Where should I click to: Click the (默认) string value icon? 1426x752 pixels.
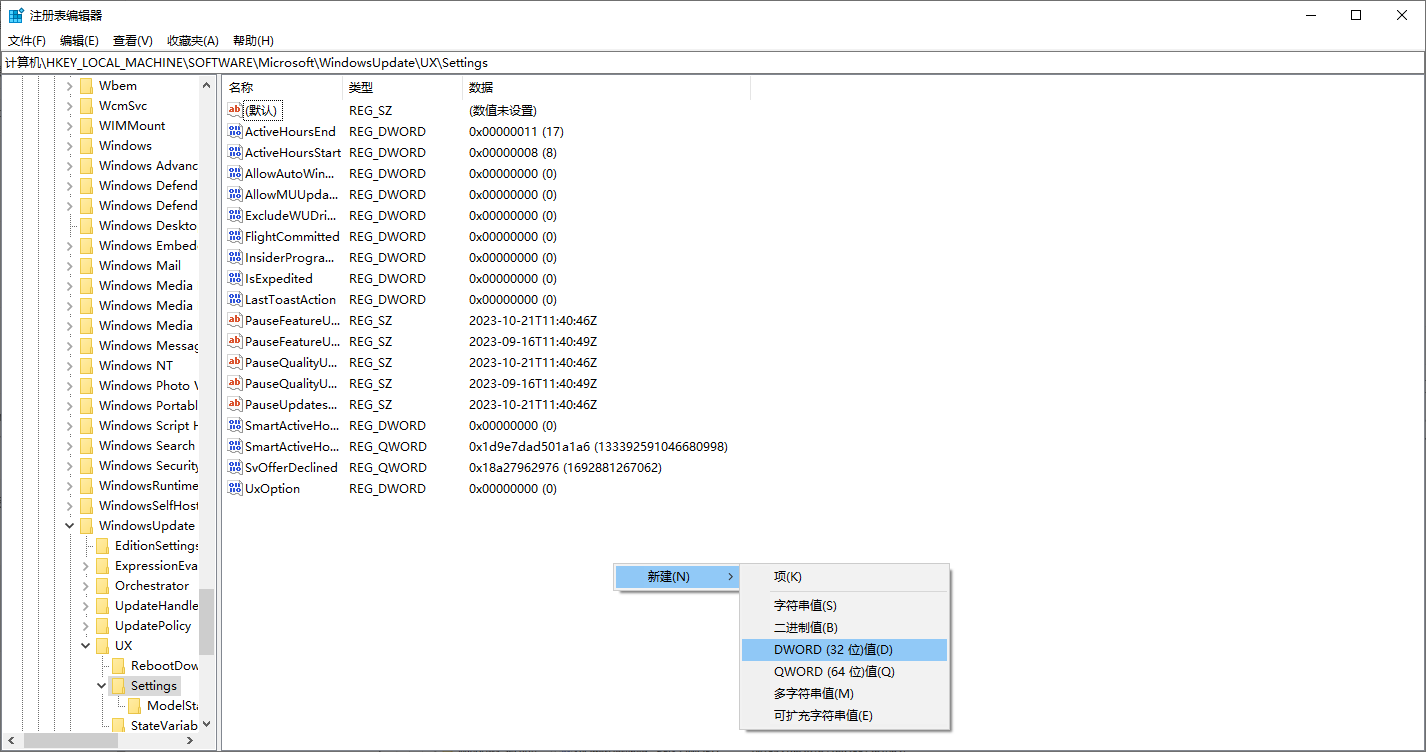(235, 110)
